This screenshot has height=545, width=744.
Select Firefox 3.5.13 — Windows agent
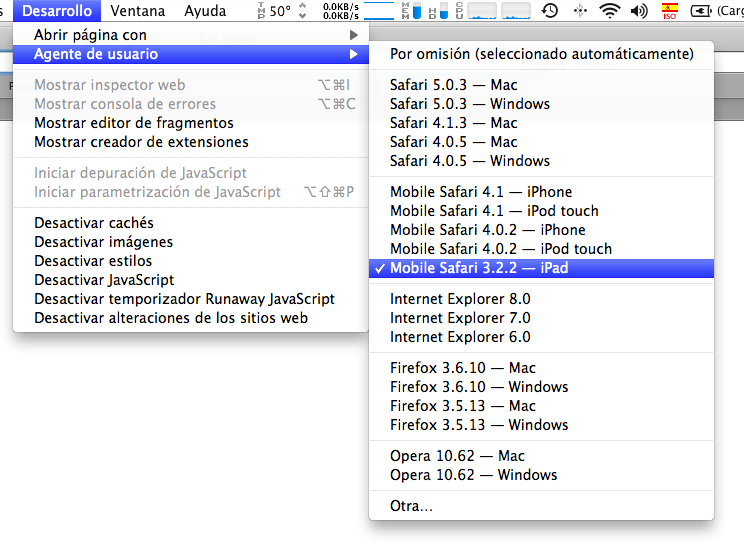point(541,425)
